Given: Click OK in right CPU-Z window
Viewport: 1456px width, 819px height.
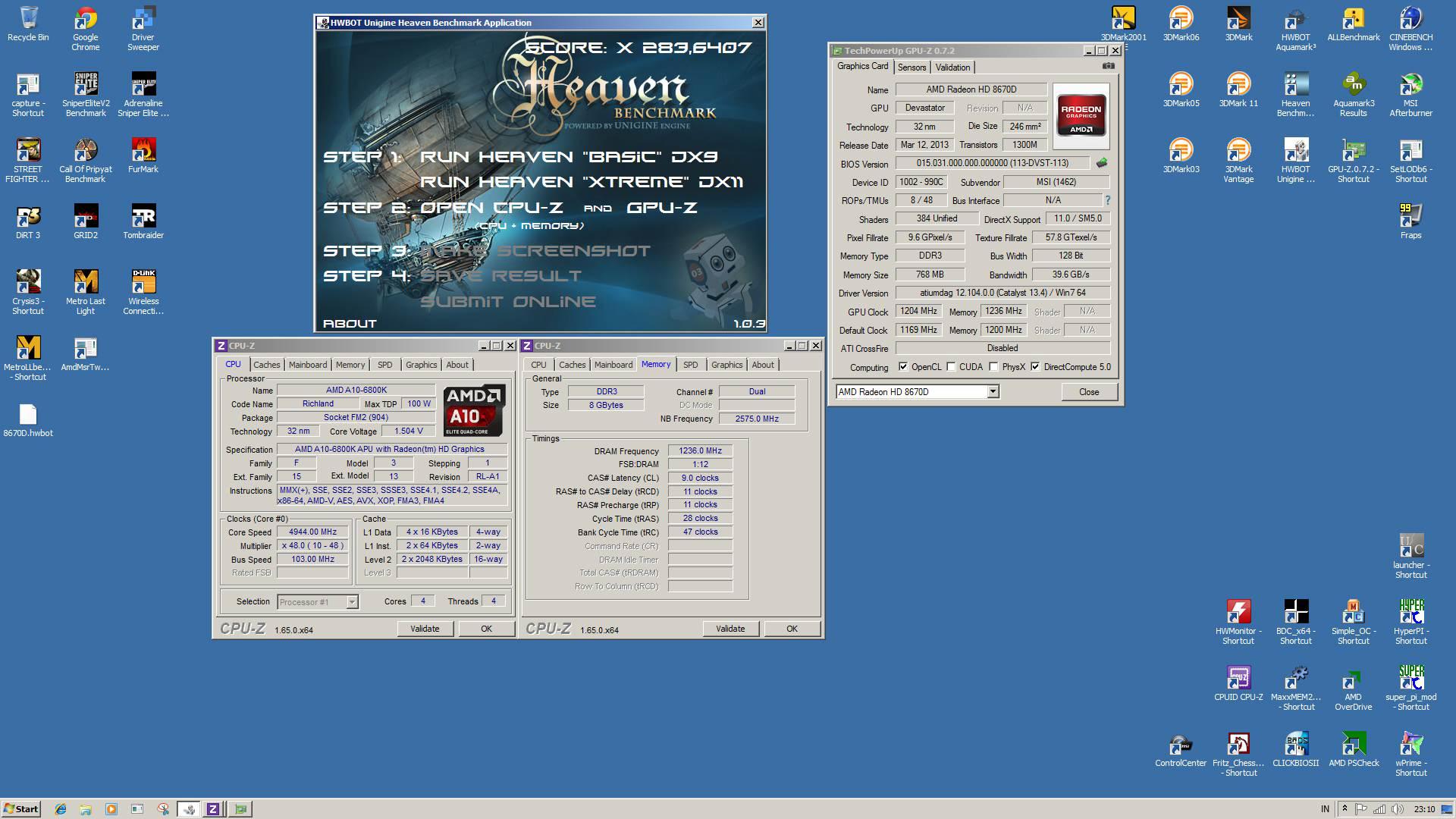Looking at the screenshot, I should (x=792, y=629).
